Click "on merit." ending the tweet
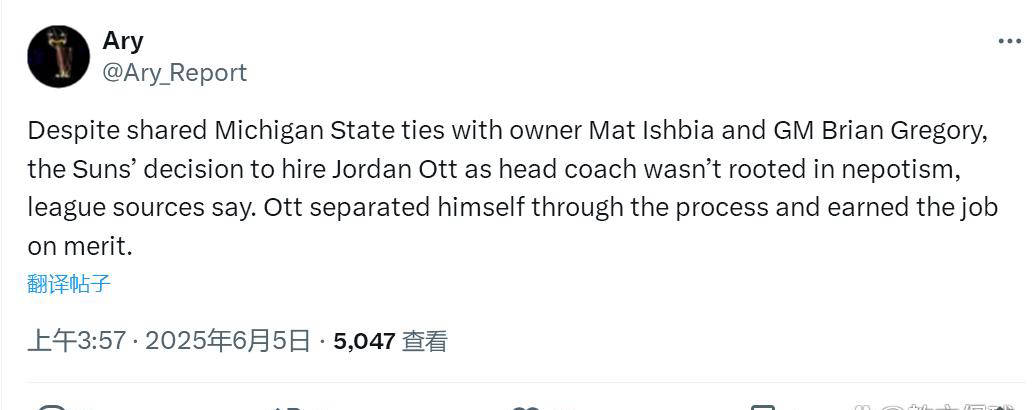This screenshot has height=410, width=1036. [80, 246]
